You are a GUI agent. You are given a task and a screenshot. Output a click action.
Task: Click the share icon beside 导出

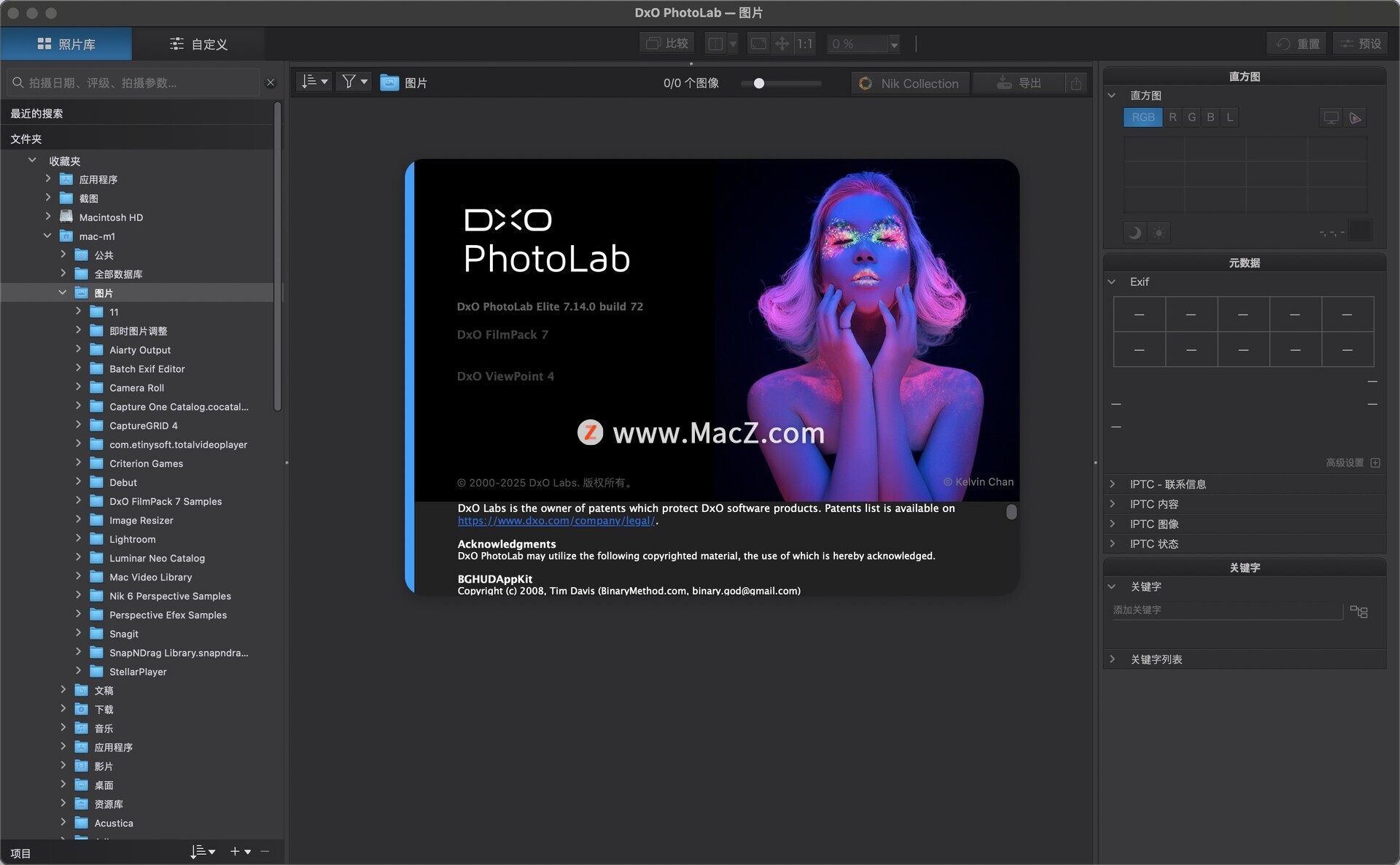pos(1076,83)
